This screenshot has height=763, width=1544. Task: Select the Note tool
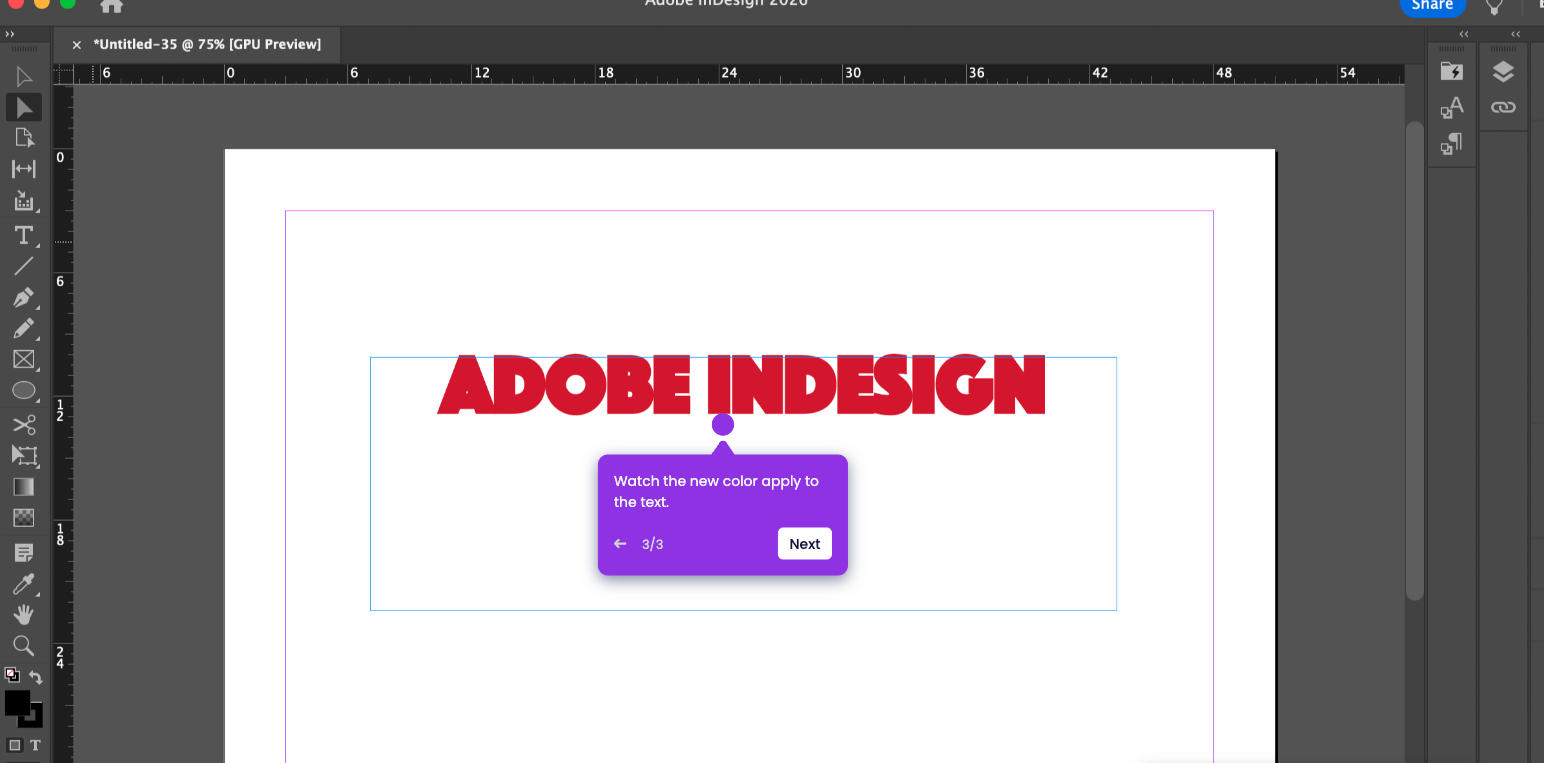point(24,552)
